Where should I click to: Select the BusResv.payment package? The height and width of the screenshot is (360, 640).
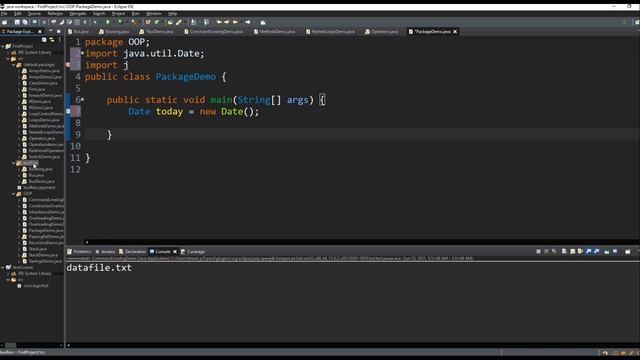pos(36,188)
